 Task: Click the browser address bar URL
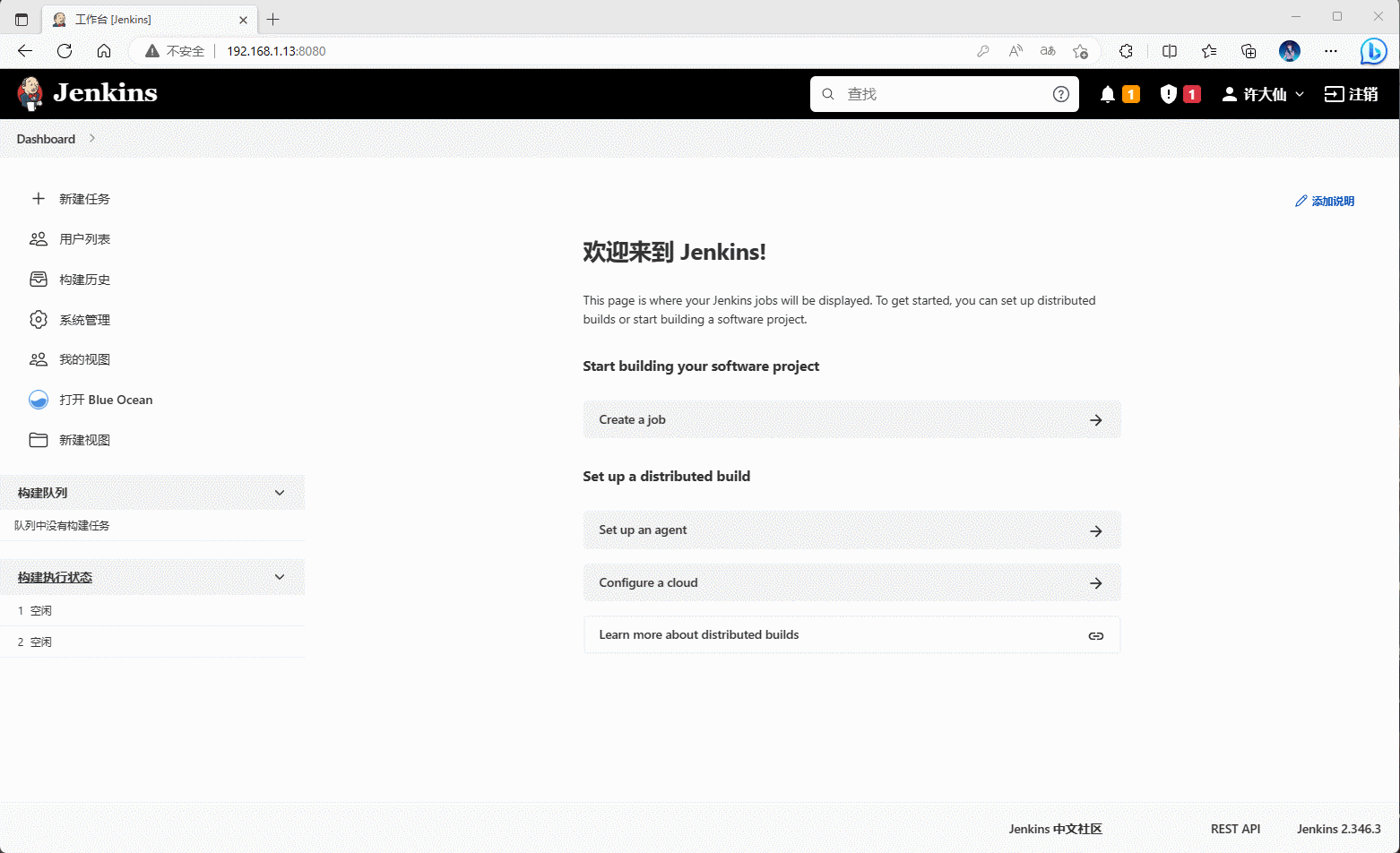[276, 51]
